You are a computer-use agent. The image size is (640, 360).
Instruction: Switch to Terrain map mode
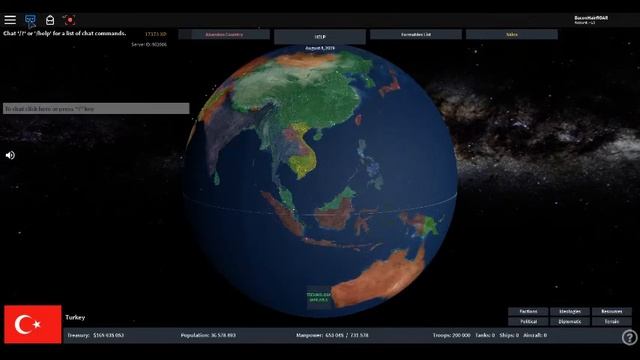coord(612,322)
